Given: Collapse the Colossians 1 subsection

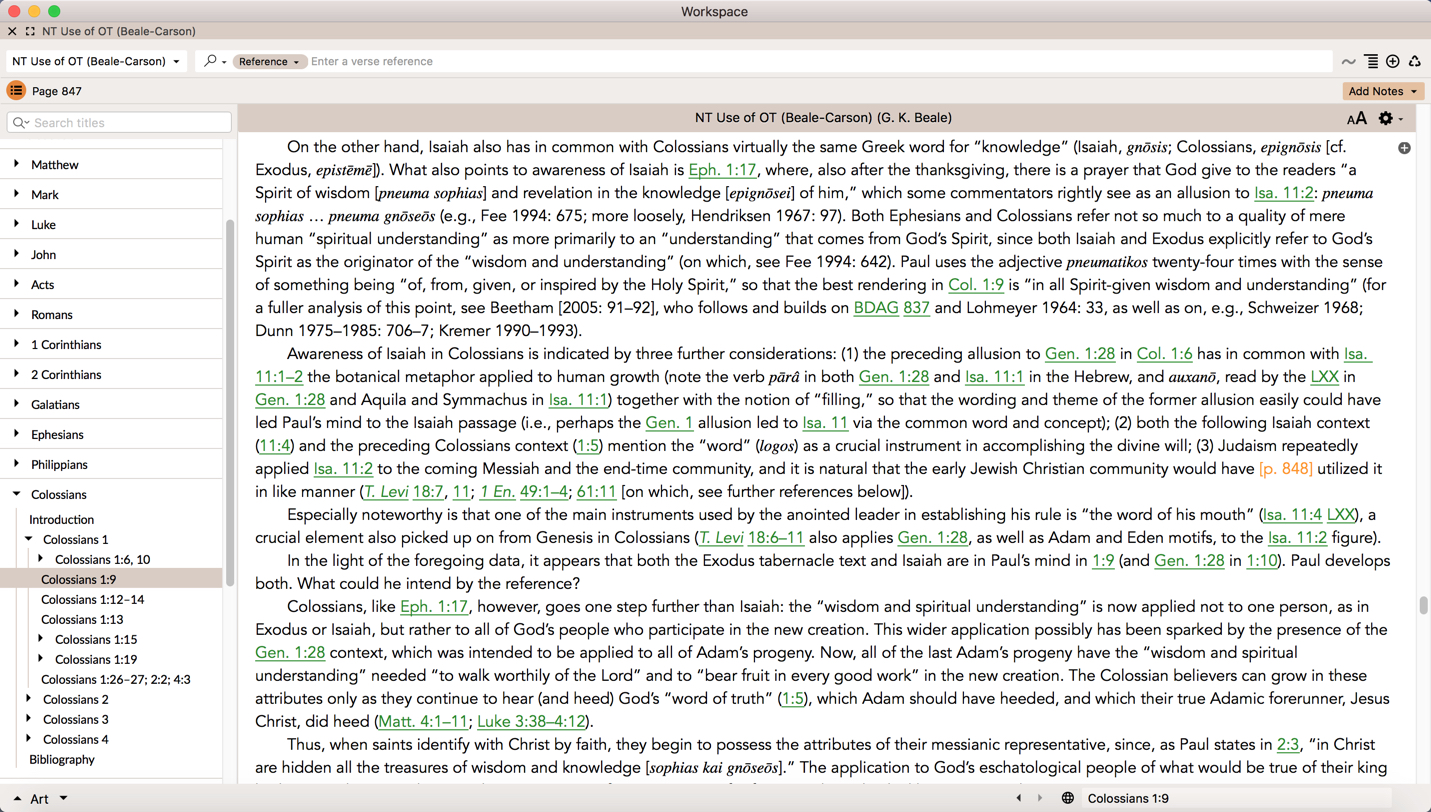Looking at the screenshot, I should tap(28, 539).
